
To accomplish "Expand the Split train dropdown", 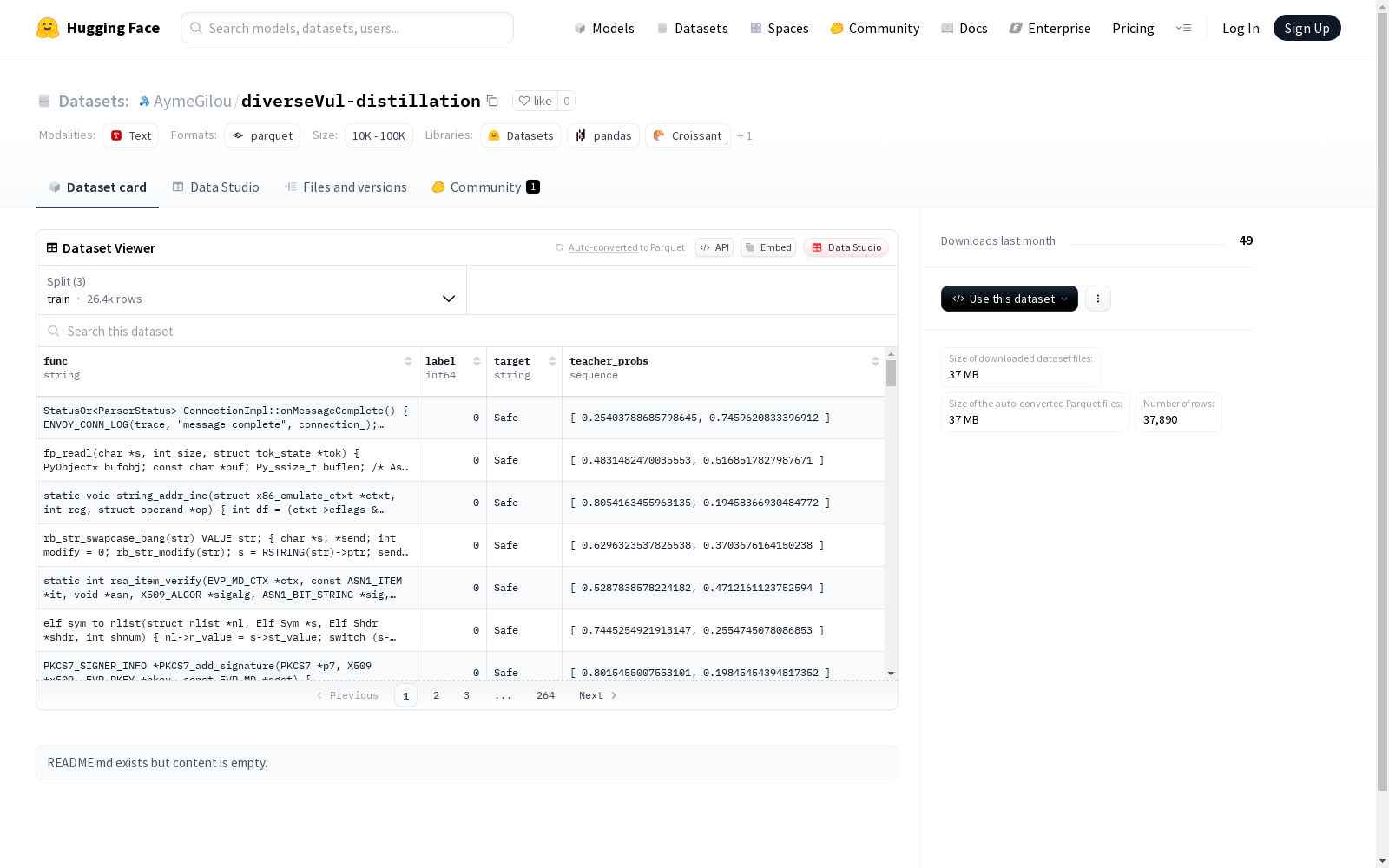I will point(252,290).
